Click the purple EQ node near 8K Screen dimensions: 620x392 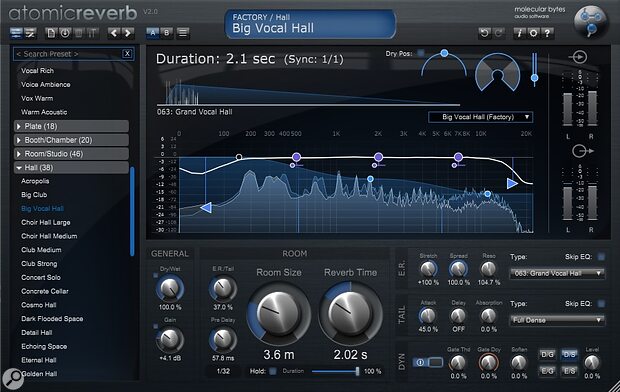(458, 157)
